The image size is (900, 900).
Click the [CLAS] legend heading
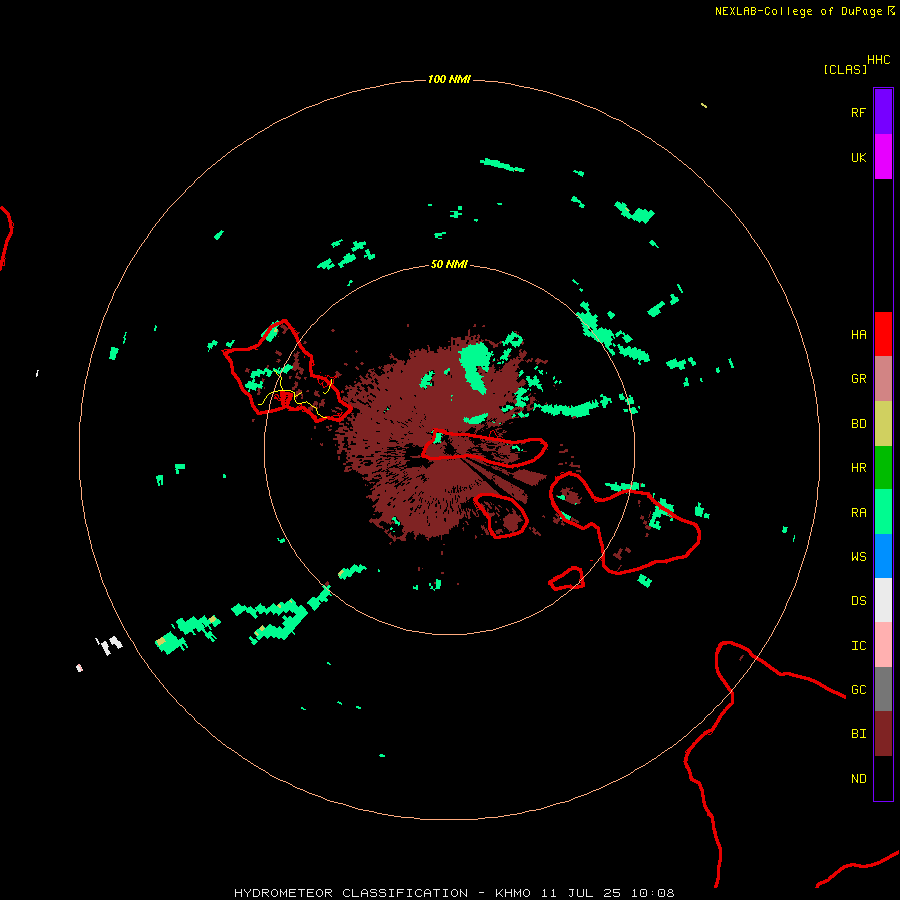point(844,70)
